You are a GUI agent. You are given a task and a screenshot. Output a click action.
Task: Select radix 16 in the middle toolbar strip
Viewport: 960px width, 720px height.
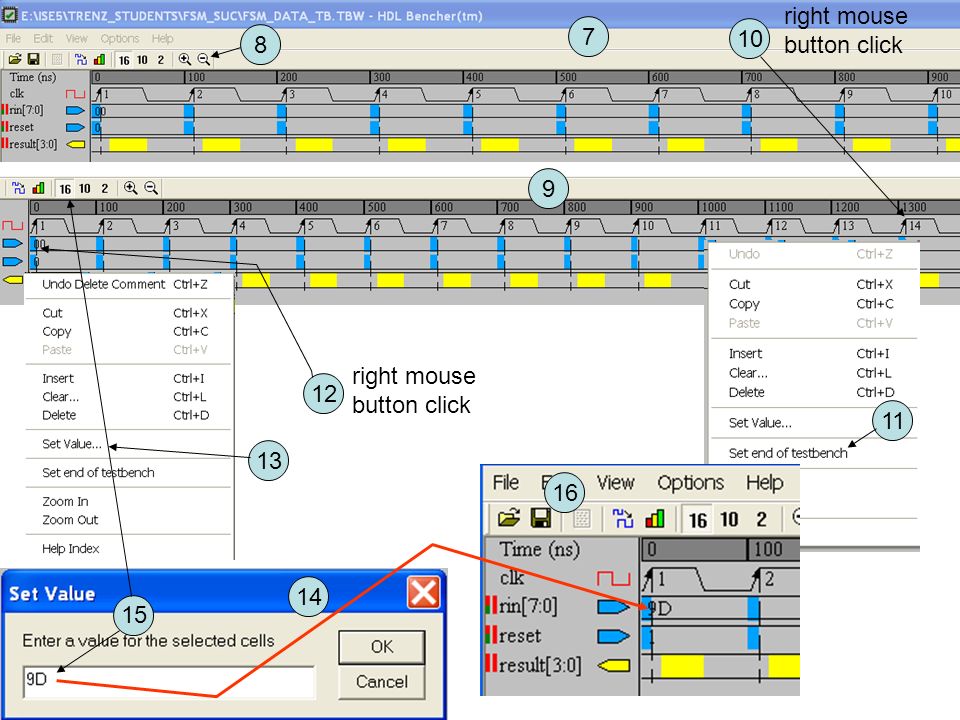[66, 189]
